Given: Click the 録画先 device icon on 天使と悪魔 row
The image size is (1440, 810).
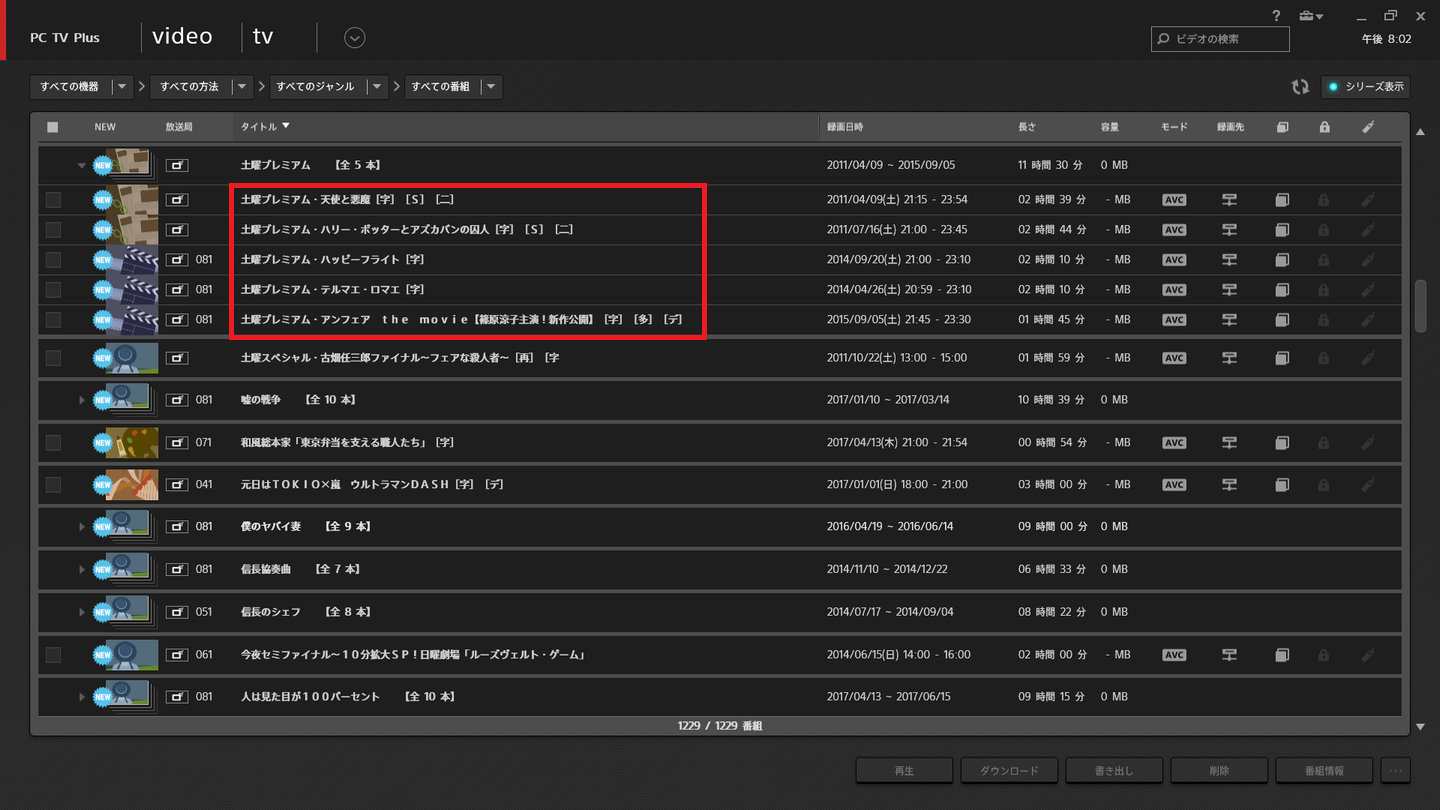Looking at the screenshot, I should (x=1229, y=199).
